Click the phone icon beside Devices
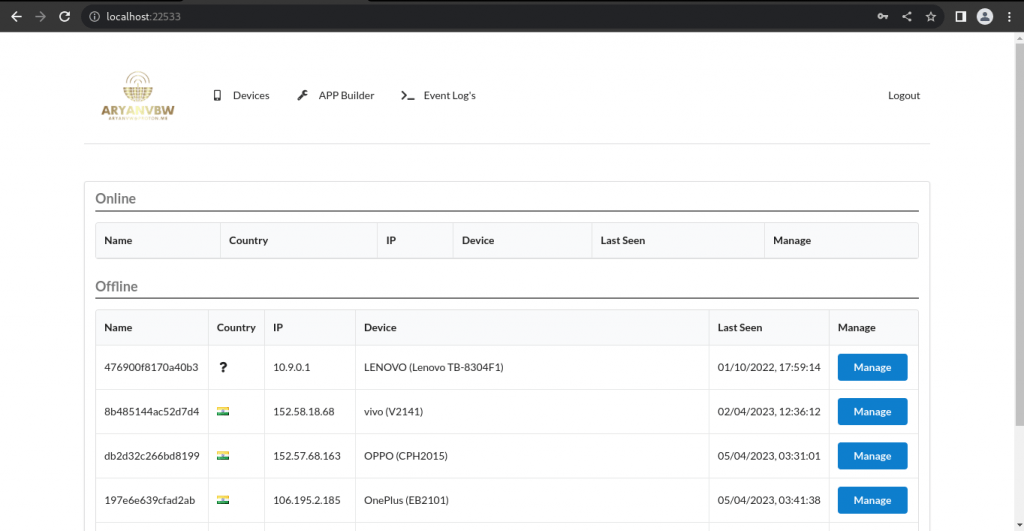1024x531 pixels. [x=217, y=96]
